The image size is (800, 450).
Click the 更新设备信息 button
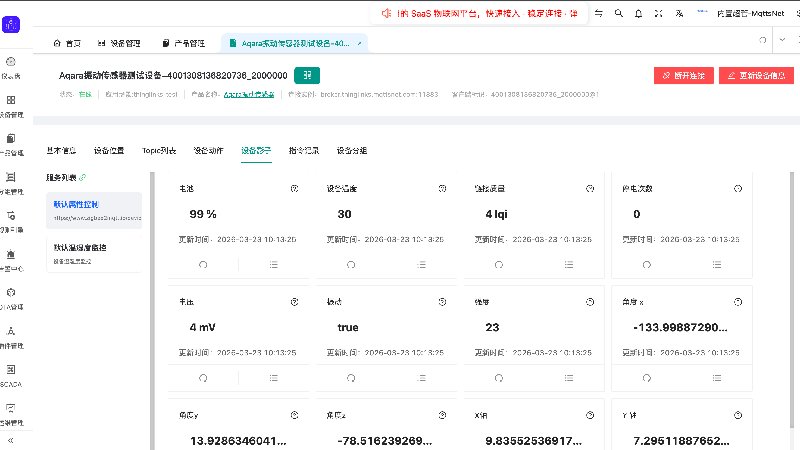coord(757,76)
